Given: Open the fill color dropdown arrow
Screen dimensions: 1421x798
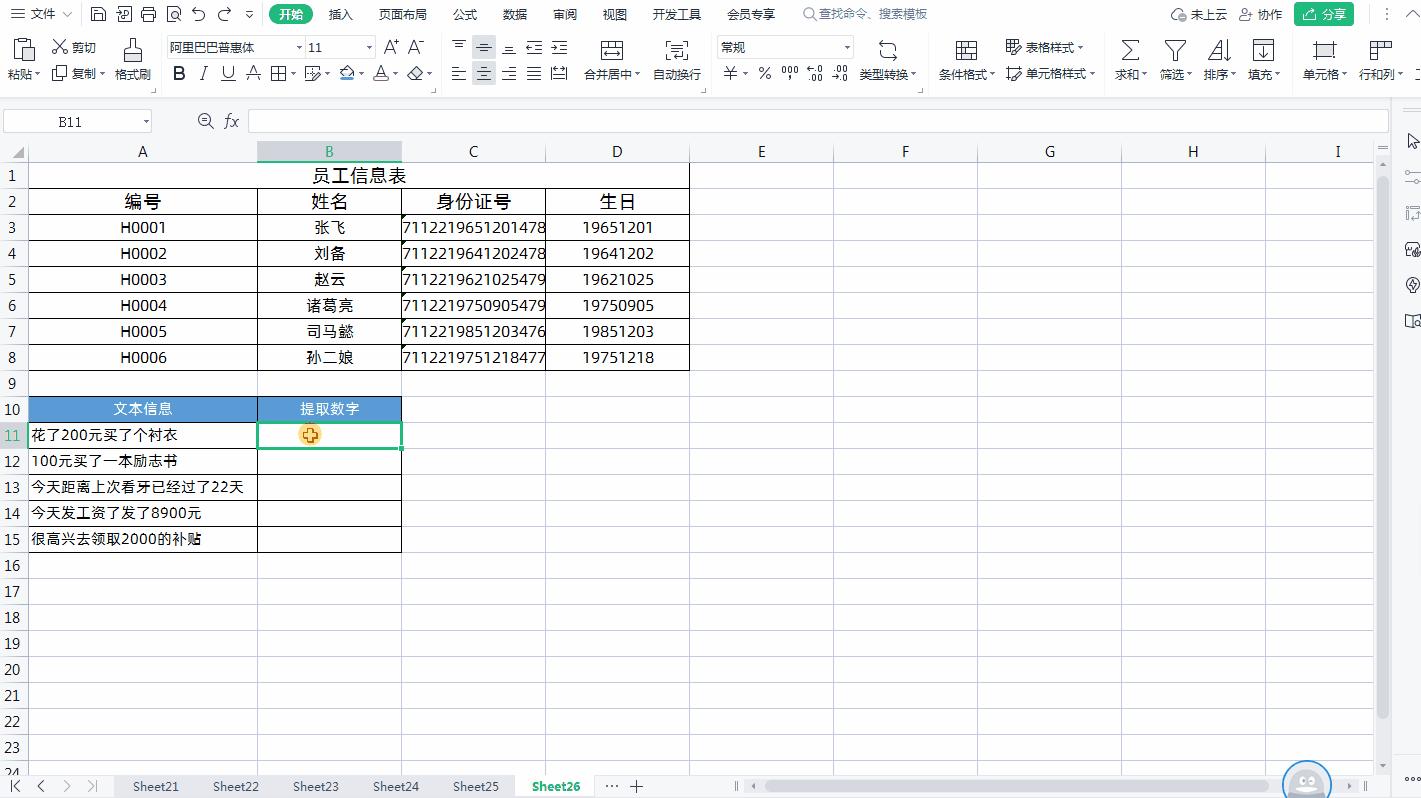Looking at the screenshot, I should (x=360, y=73).
